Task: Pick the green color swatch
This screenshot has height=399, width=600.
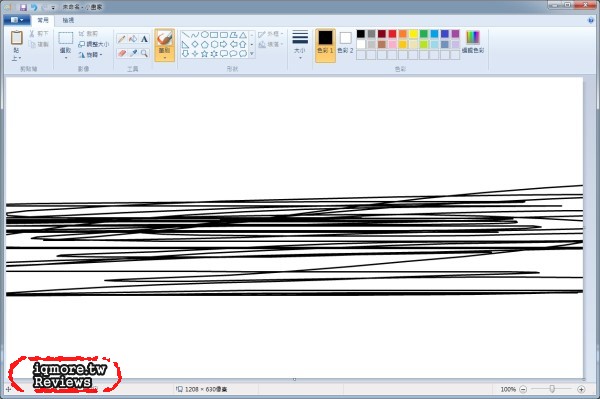Action: (424, 34)
